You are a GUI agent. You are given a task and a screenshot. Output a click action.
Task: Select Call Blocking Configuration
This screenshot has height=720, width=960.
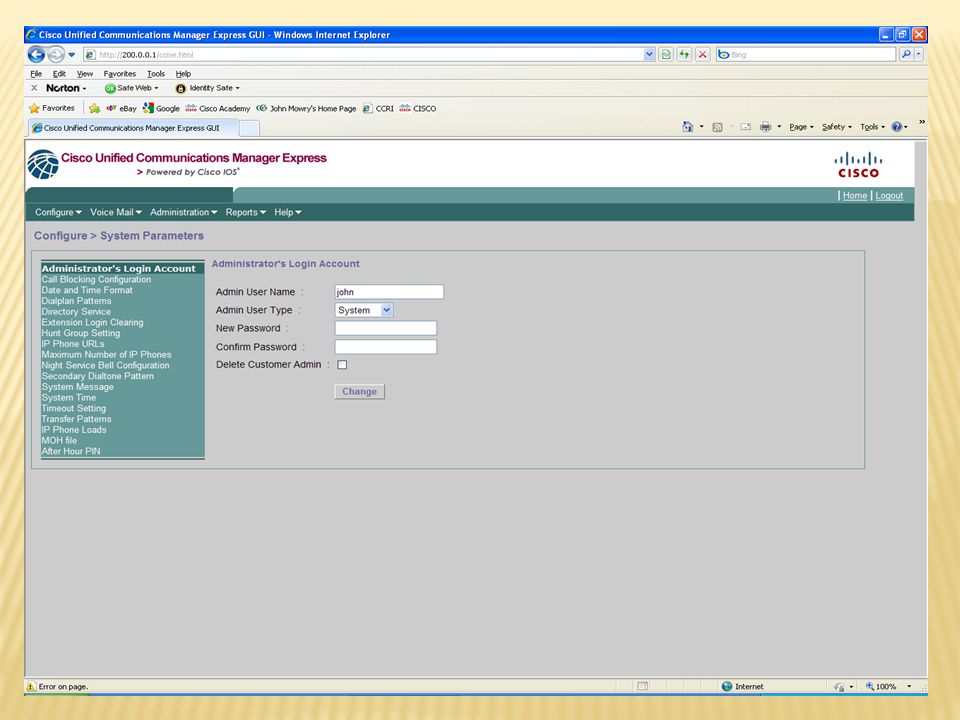pyautogui.click(x=96, y=279)
